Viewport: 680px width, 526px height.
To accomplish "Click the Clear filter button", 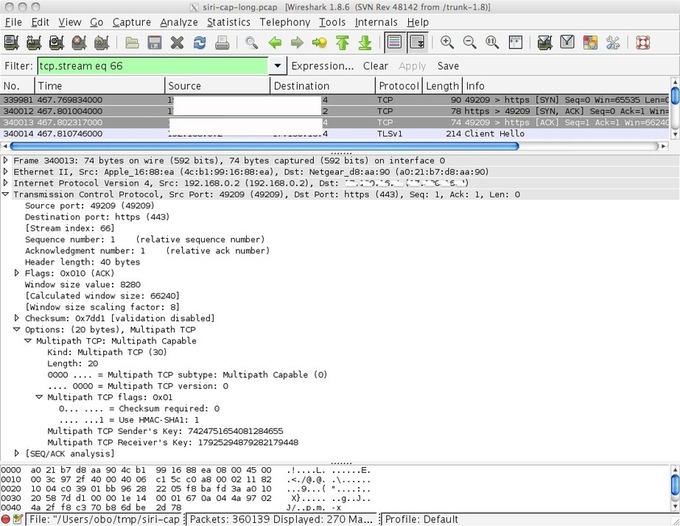I will tap(376, 66).
